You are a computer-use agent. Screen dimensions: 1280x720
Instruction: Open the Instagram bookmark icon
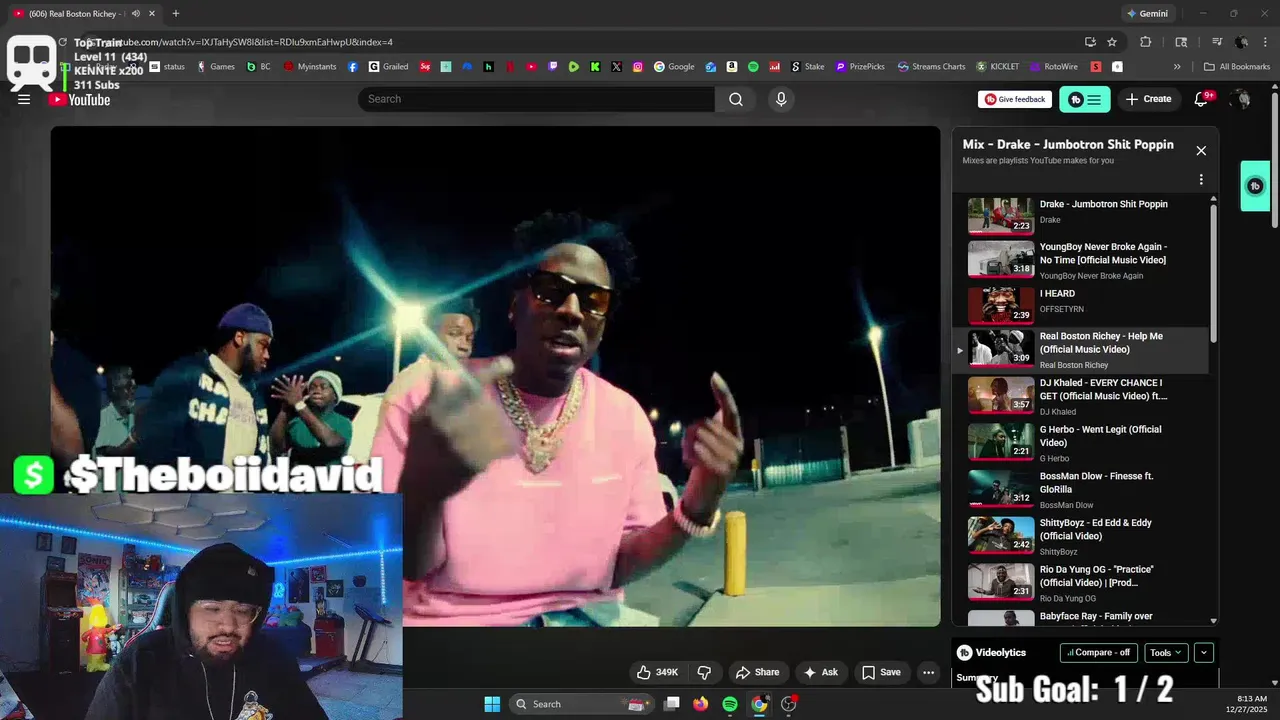click(638, 67)
